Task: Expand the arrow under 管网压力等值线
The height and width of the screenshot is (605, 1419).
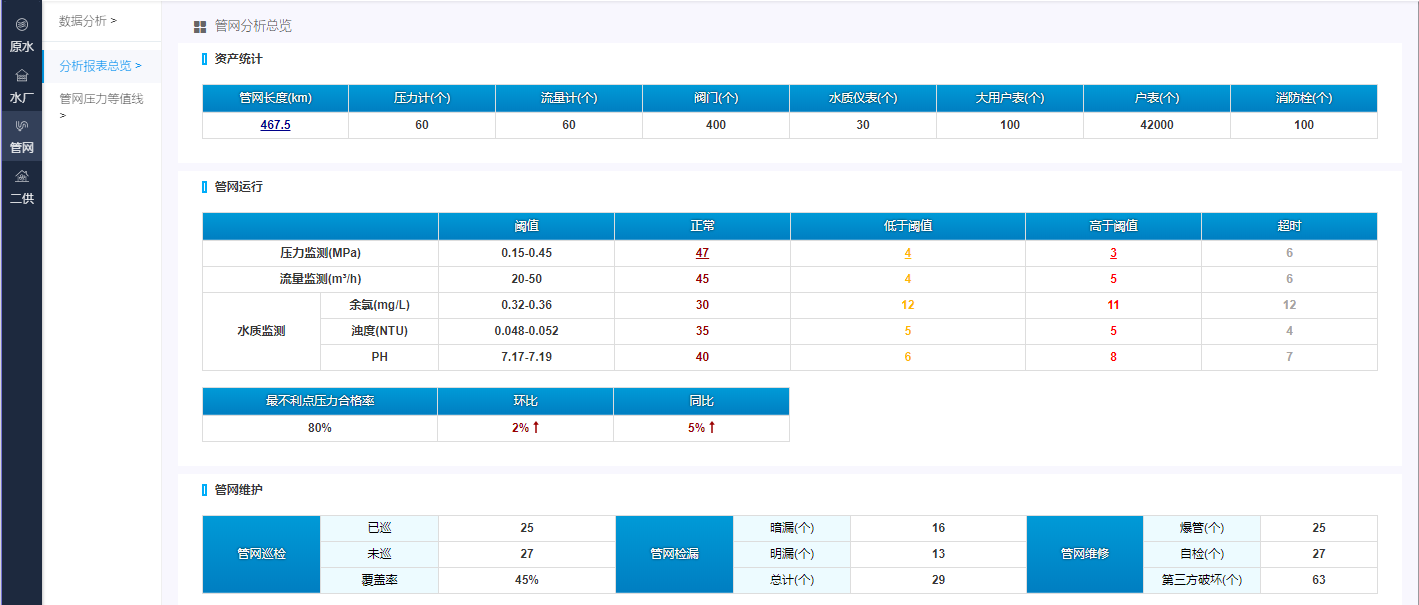Action: (62, 116)
